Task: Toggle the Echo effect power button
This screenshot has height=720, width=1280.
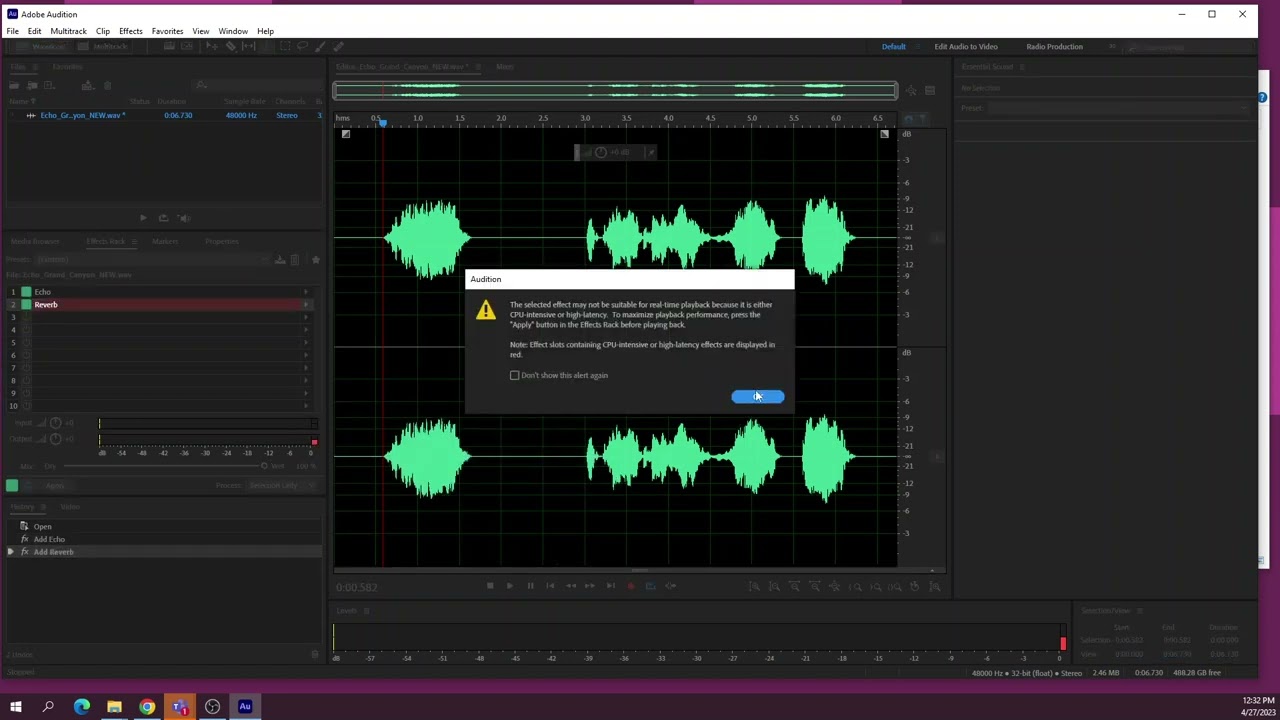Action: 26,292
